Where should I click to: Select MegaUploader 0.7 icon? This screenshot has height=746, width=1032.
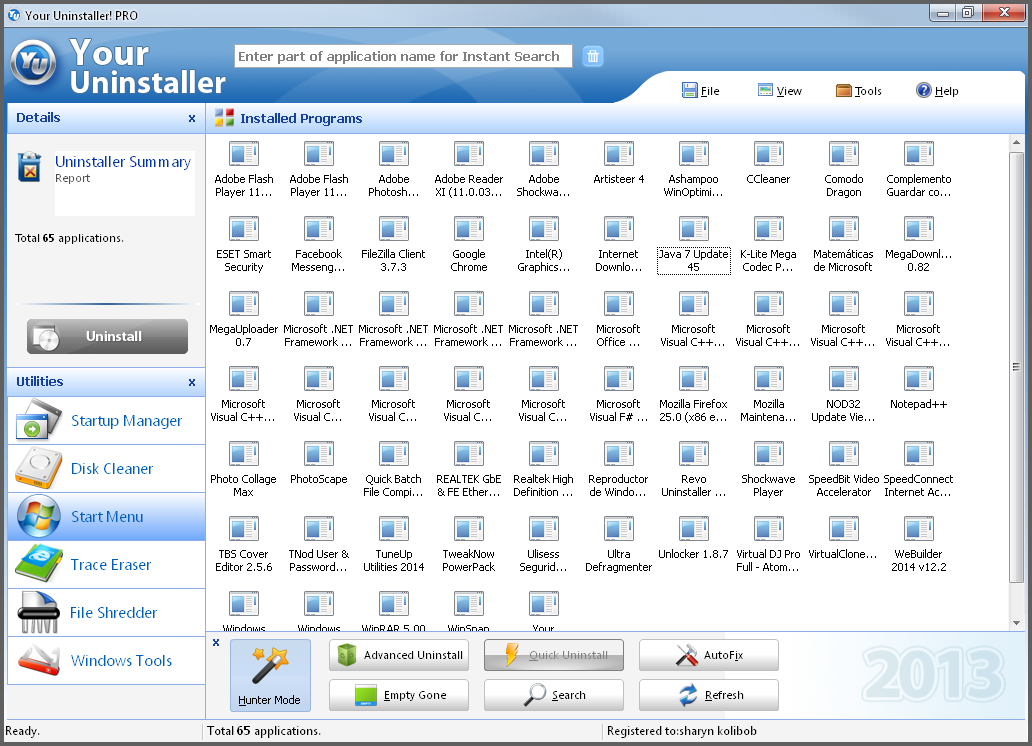coord(244,305)
